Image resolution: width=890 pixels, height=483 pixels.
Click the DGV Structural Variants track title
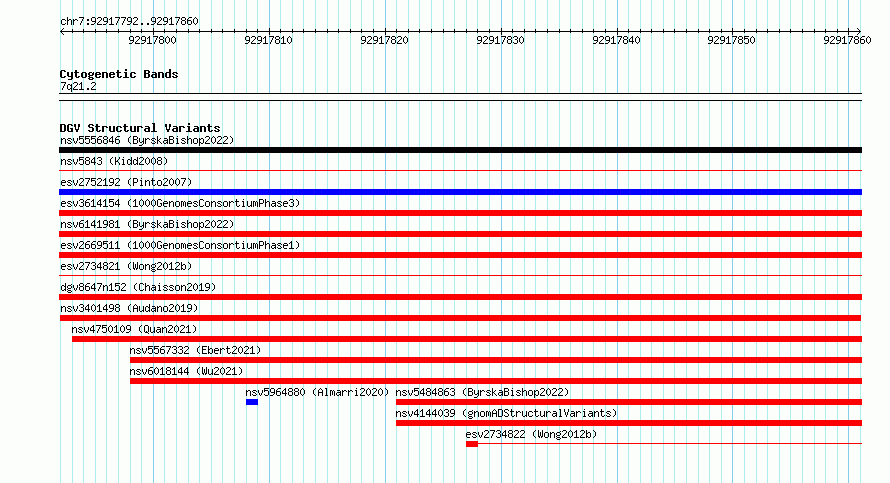[140, 128]
